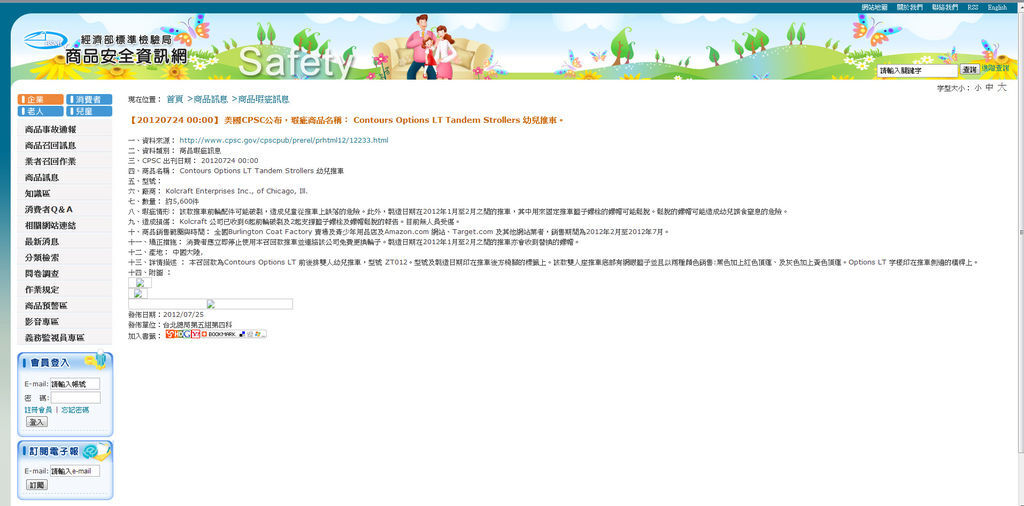Switch to the English site version
Image resolution: width=1024 pixels, height=506 pixels.
pos(997,7)
